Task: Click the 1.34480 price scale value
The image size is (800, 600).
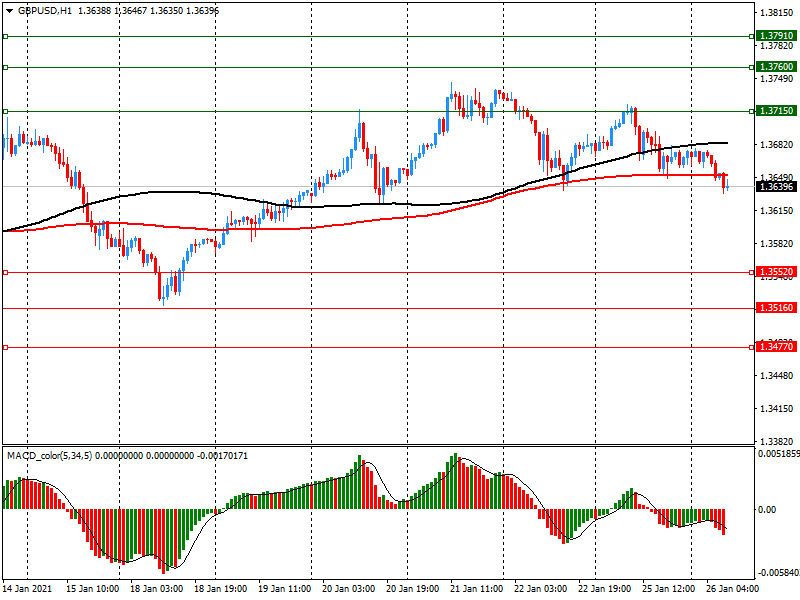Action: [x=777, y=376]
